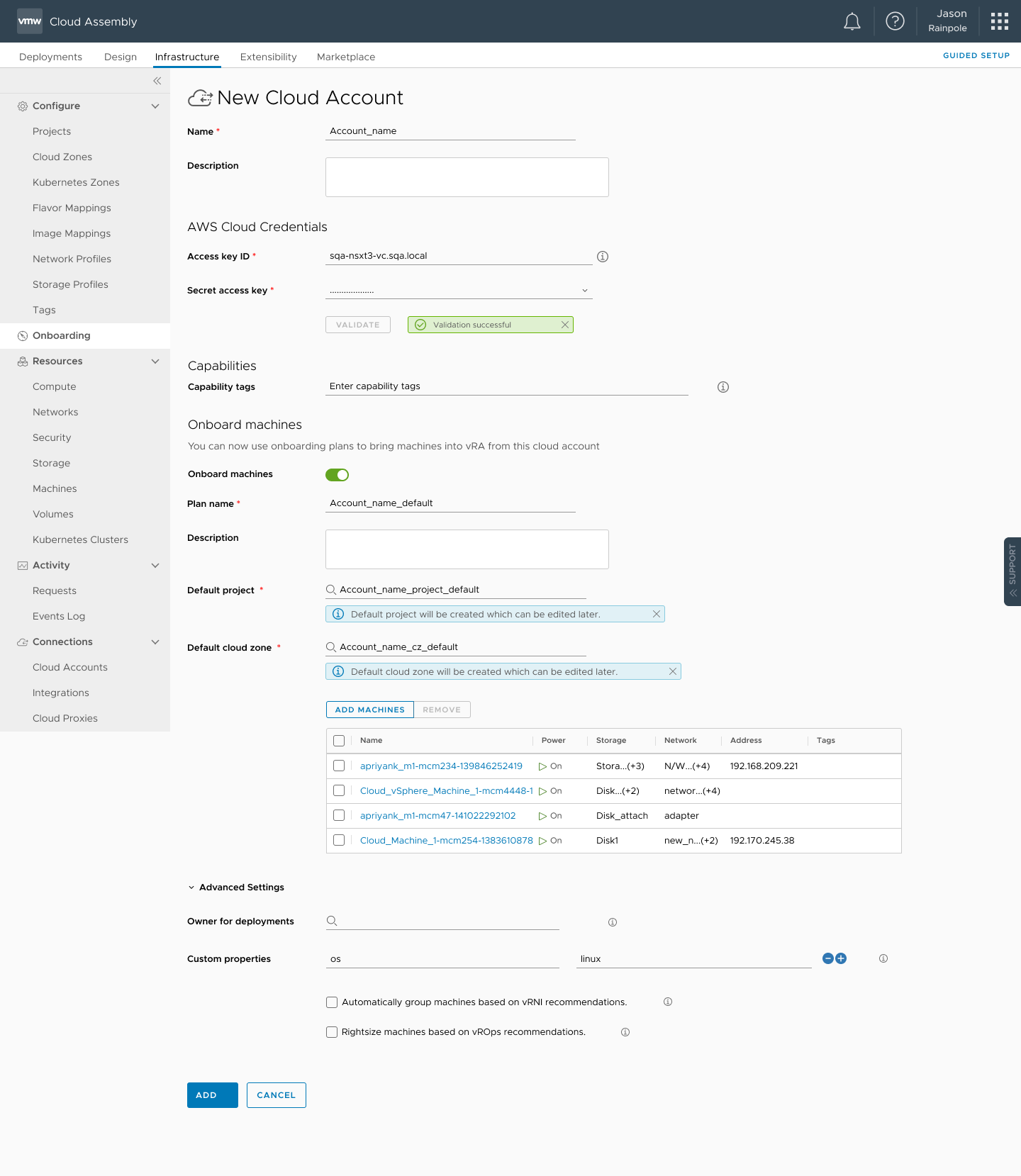The height and width of the screenshot is (1176, 1021).
Task: Collapse the Connections sidebar section
Action: point(155,642)
